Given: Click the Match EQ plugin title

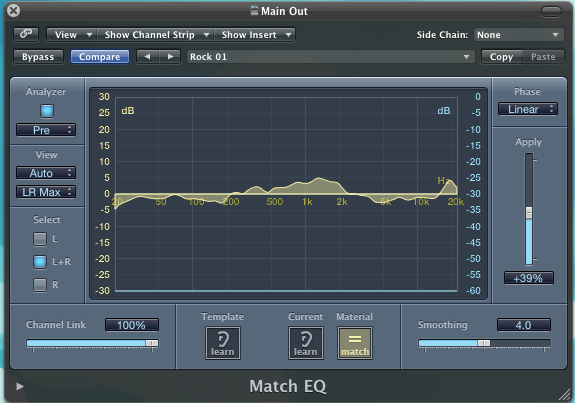Looking at the screenshot, I should click(x=288, y=386).
